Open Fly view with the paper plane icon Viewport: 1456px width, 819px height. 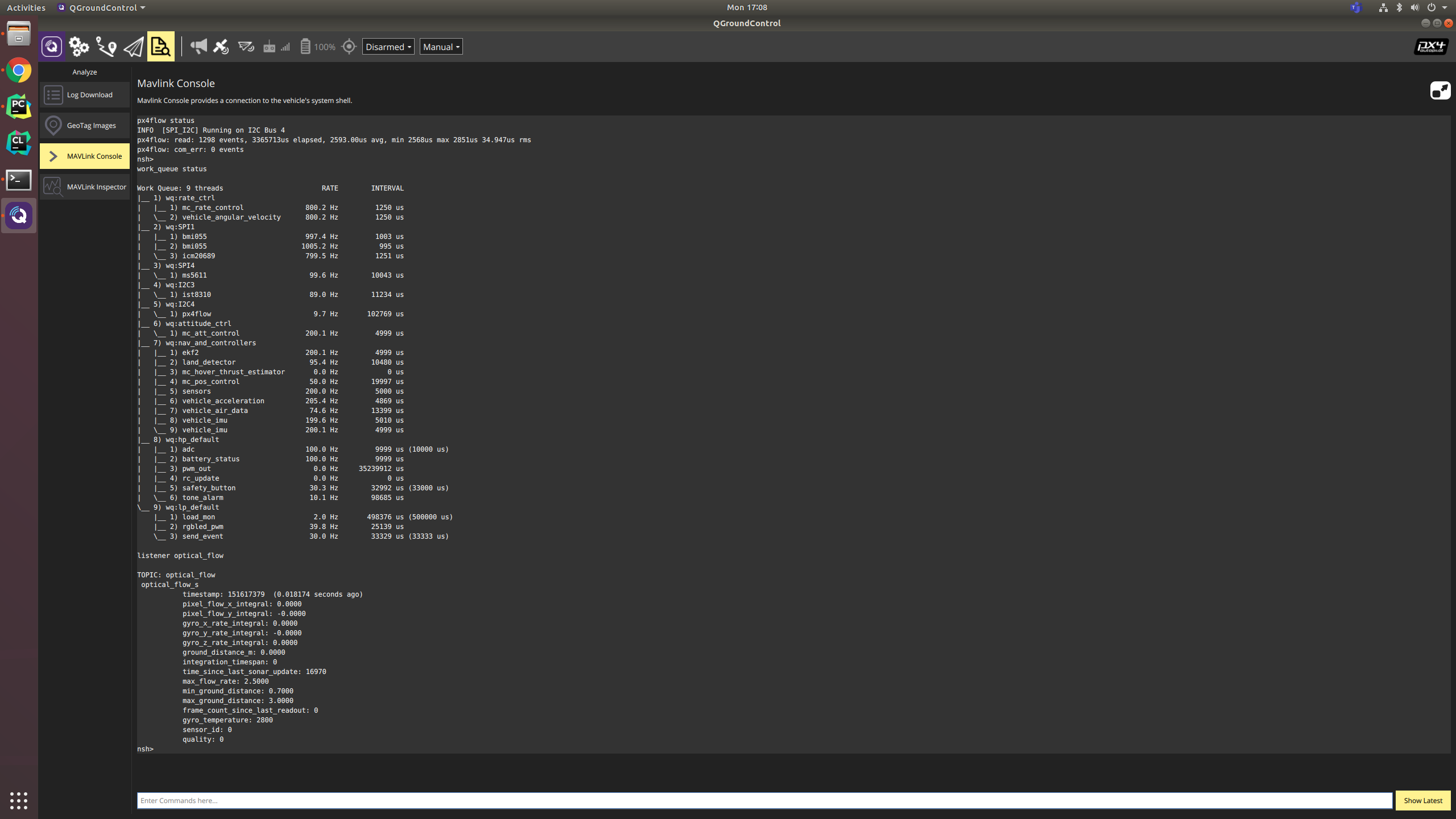coord(133,47)
